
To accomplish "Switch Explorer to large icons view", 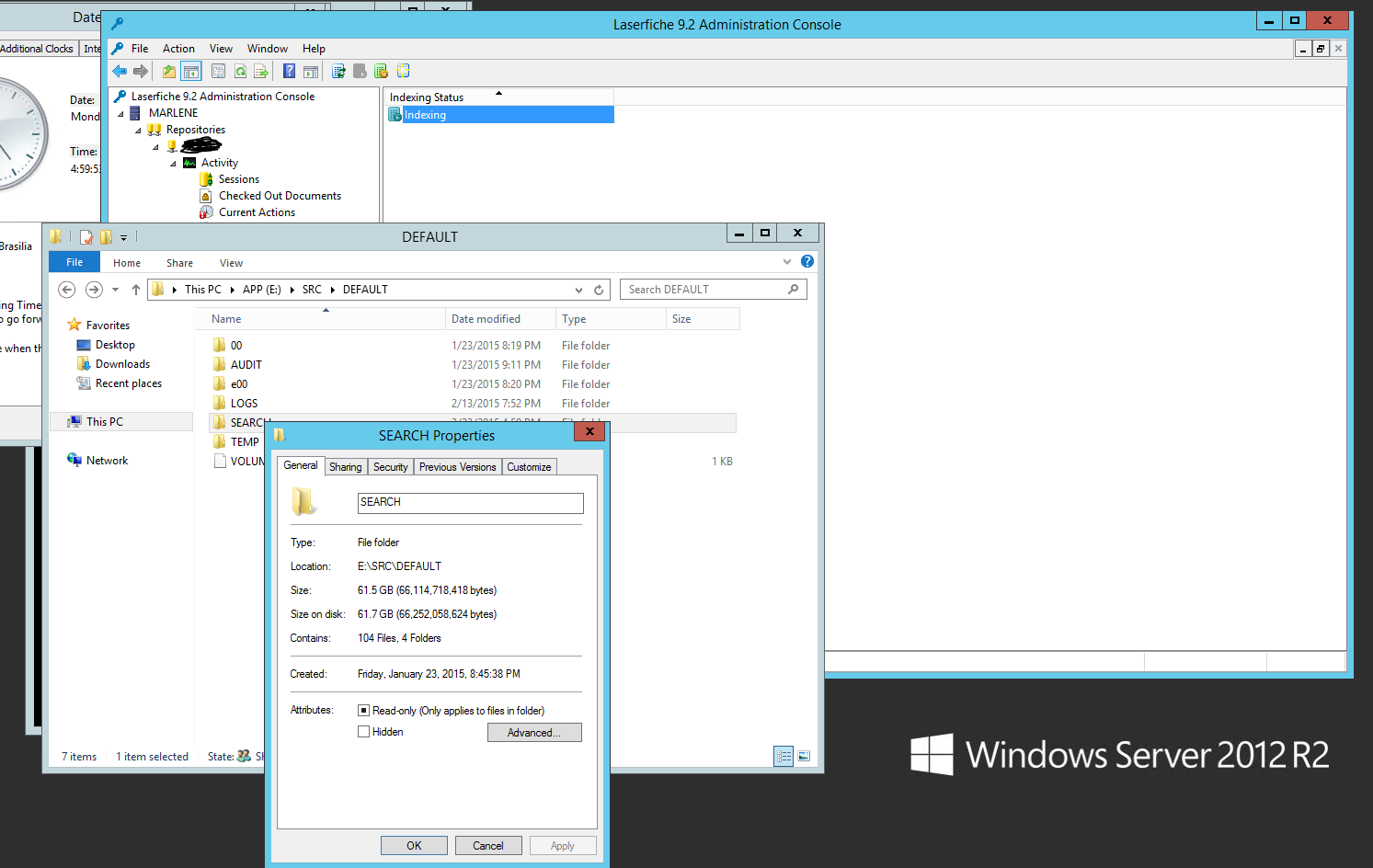I will [804, 757].
